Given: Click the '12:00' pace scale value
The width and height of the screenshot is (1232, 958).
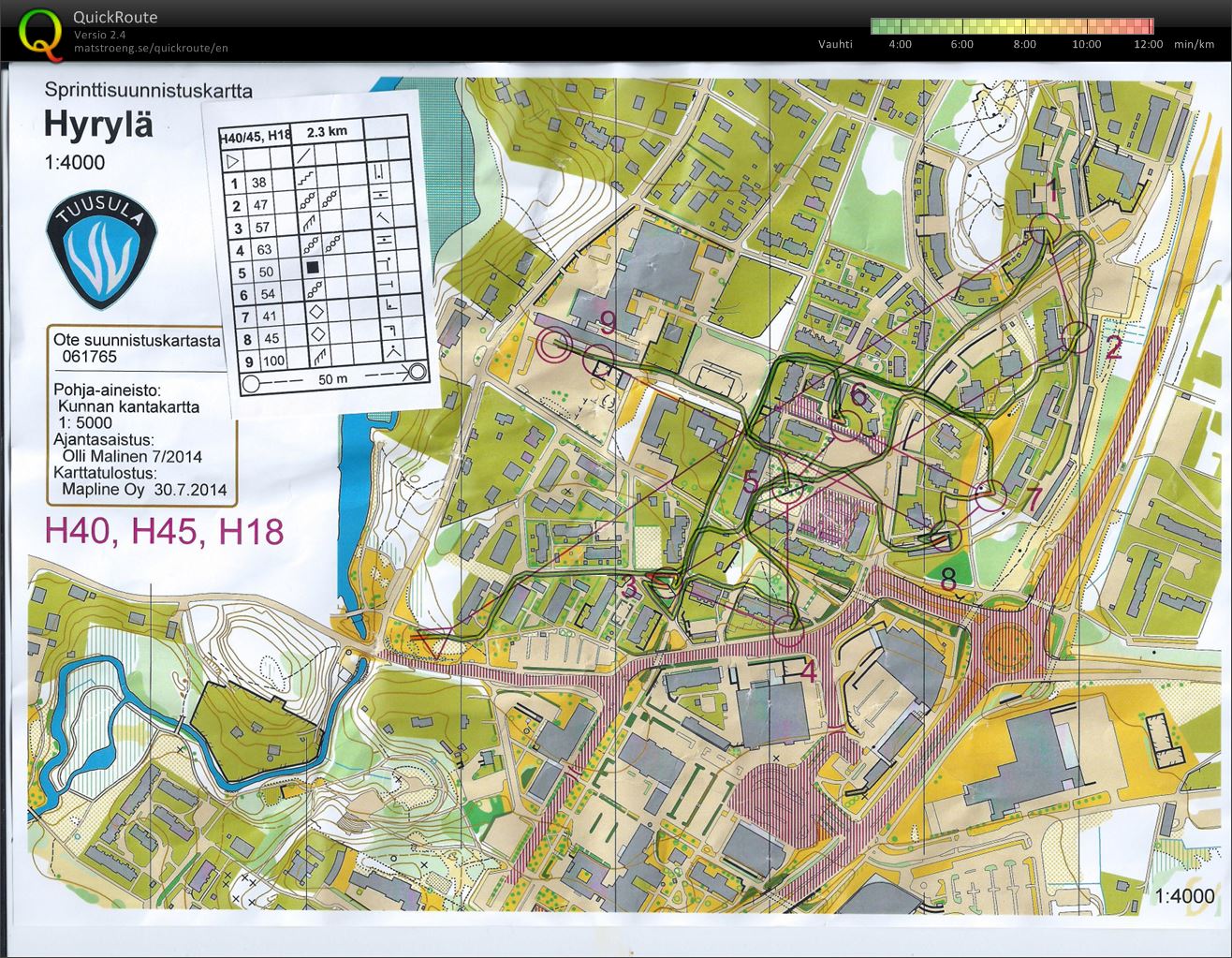Looking at the screenshot, I should tap(1148, 44).
